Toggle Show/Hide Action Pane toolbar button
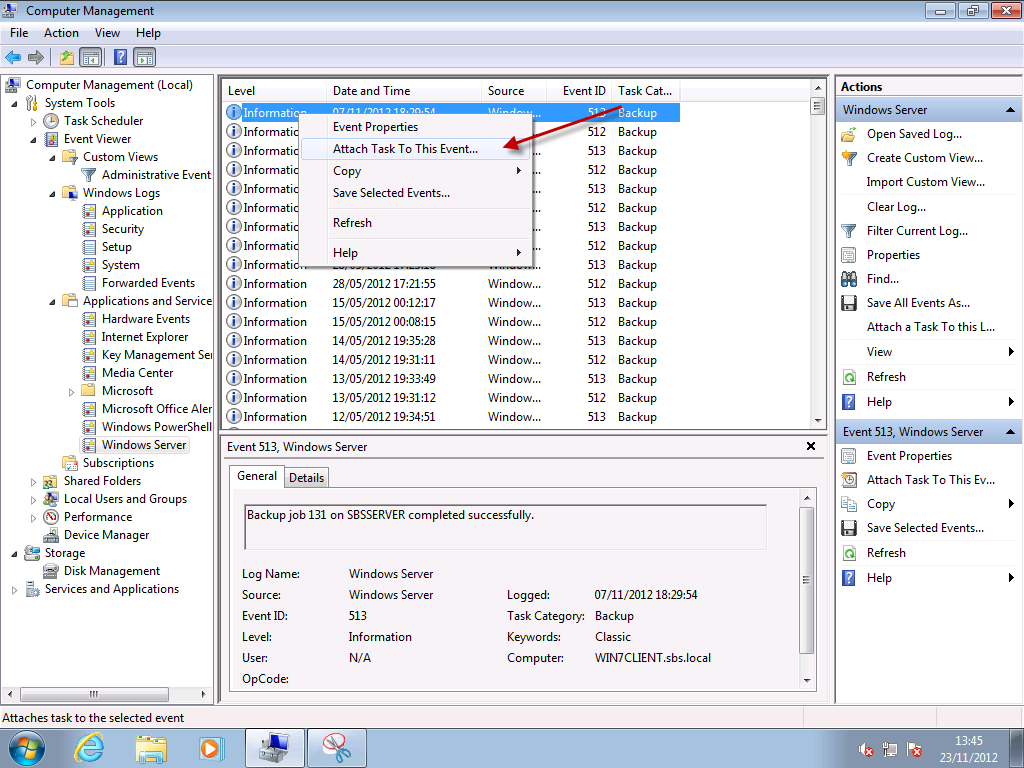The width and height of the screenshot is (1024, 768). coord(145,57)
